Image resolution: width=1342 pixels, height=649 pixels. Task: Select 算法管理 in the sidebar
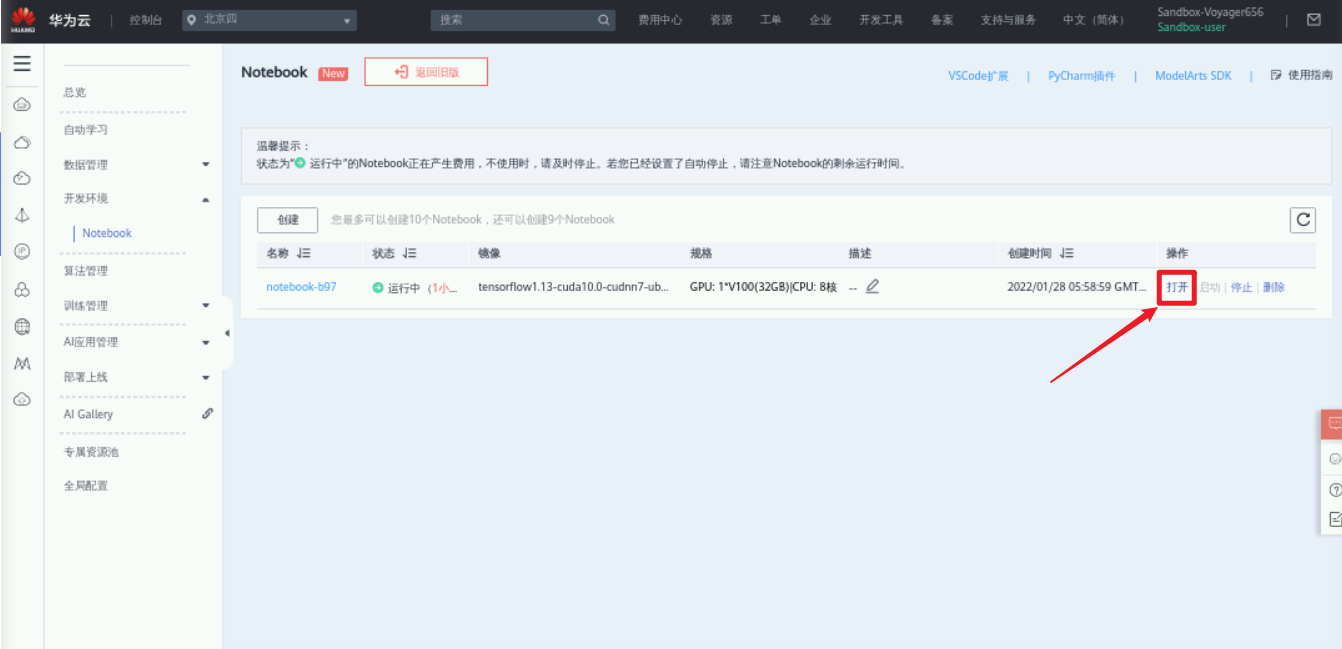(86, 271)
